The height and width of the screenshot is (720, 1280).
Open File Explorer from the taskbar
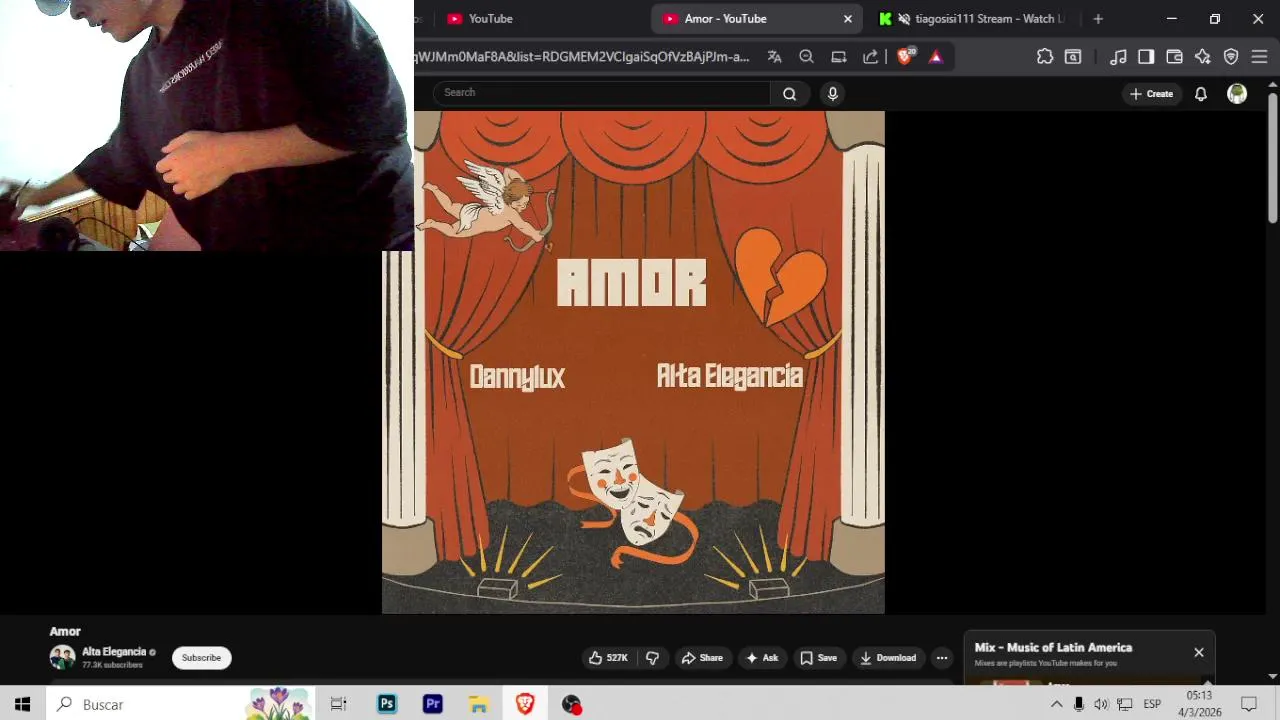(x=479, y=704)
